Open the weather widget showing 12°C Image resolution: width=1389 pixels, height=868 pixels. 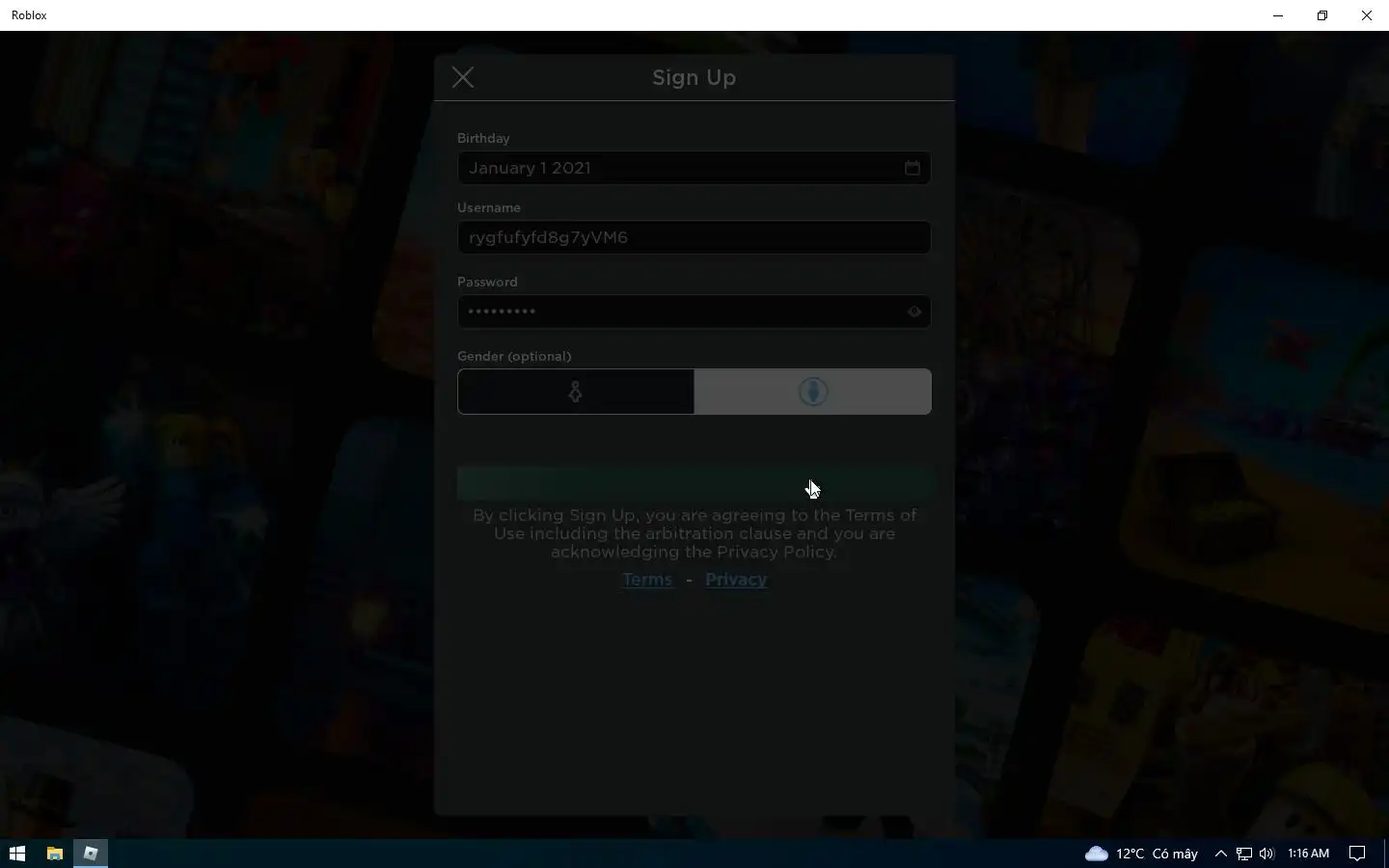[x=1142, y=854]
